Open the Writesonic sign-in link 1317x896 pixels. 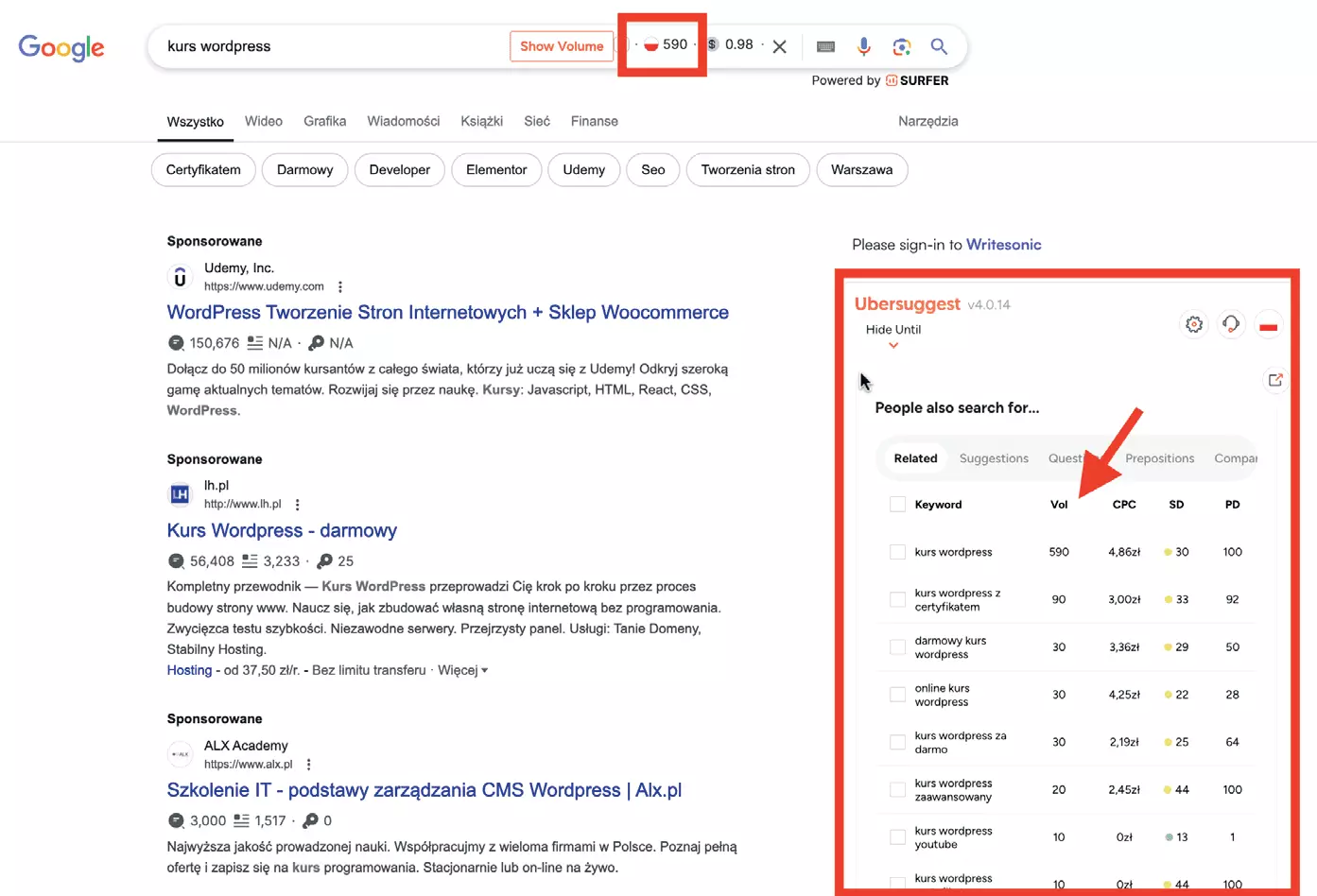coord(1003,245)
